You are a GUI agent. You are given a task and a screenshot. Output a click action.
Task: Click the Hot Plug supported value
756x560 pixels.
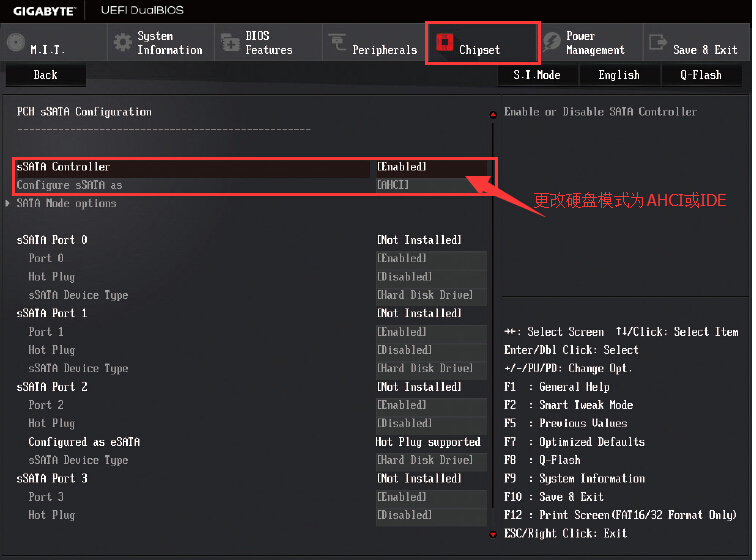[x=428, y=442]
